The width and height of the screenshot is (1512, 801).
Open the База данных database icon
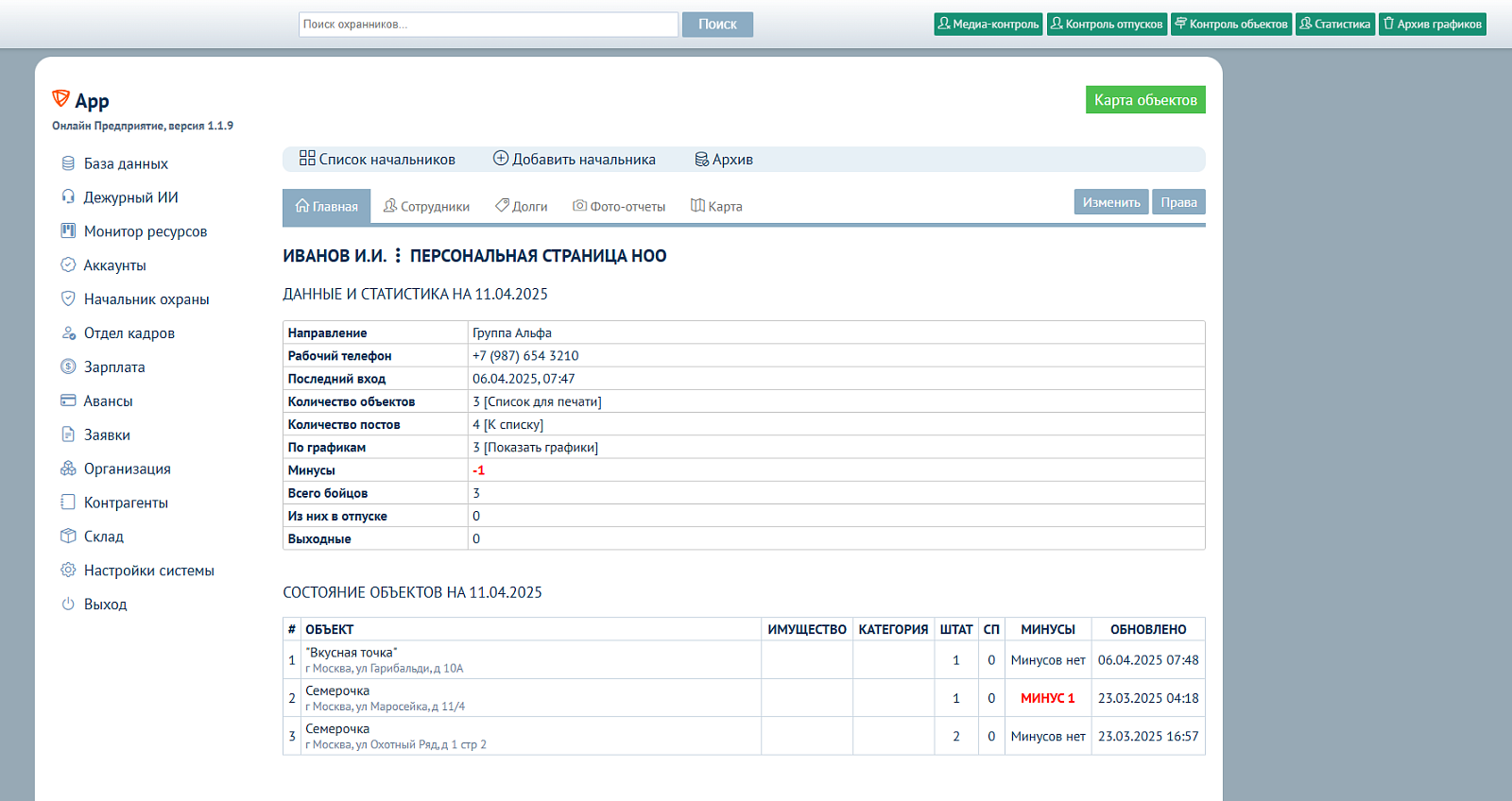(68, 163)
